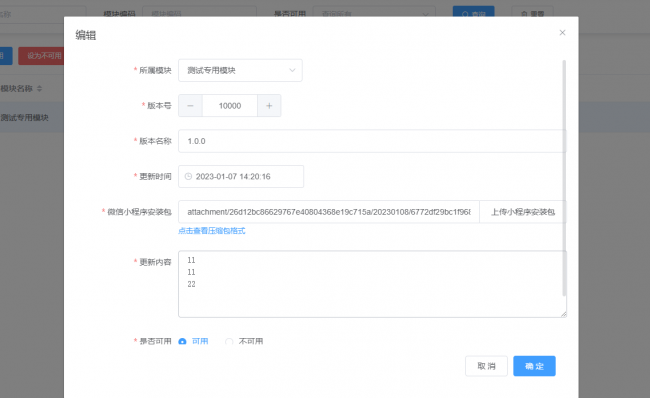Click the clock icon in 更新时间
650x398 pixels.
pos(188,177)
